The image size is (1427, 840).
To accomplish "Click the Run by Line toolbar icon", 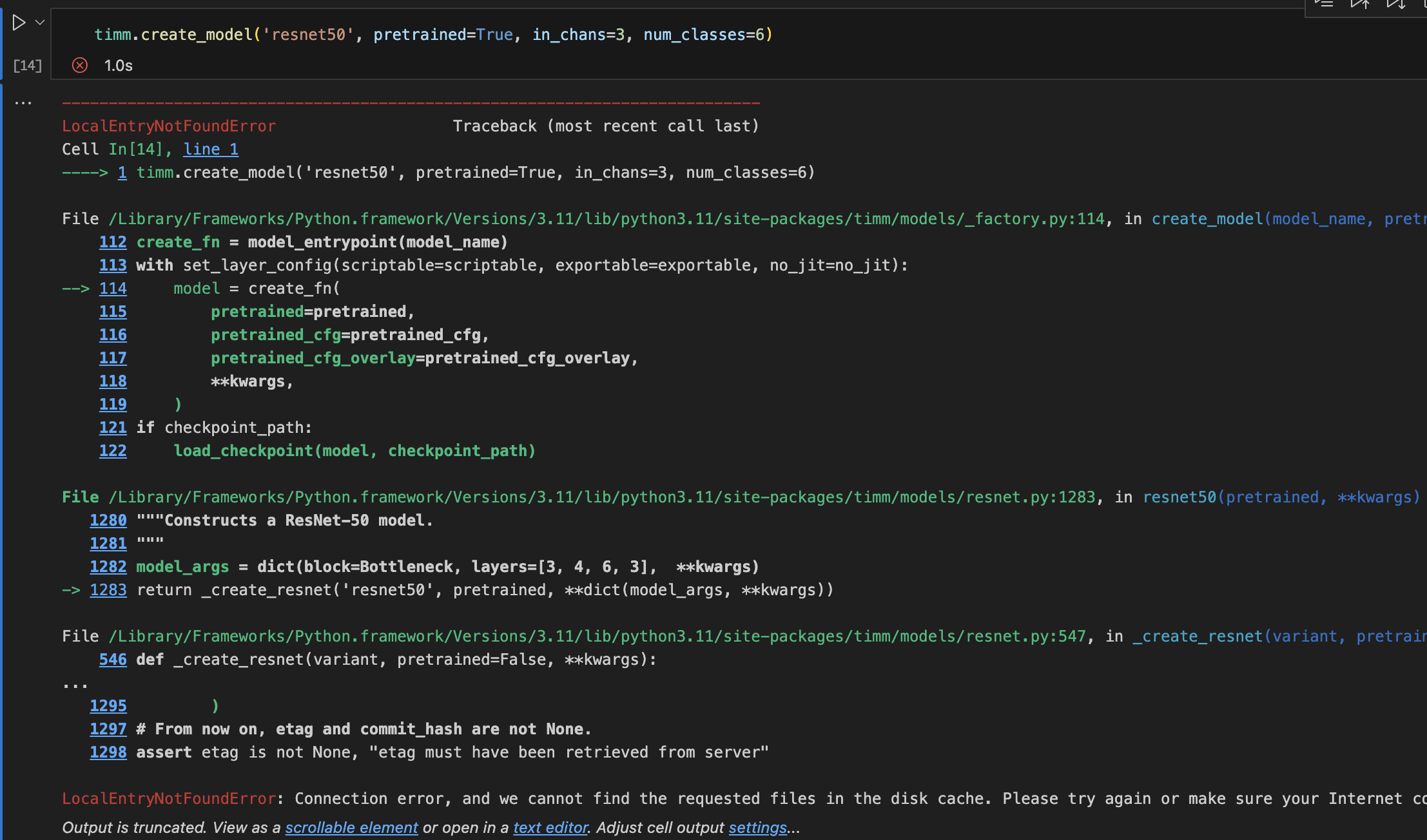I will (x=1324, y=5).
